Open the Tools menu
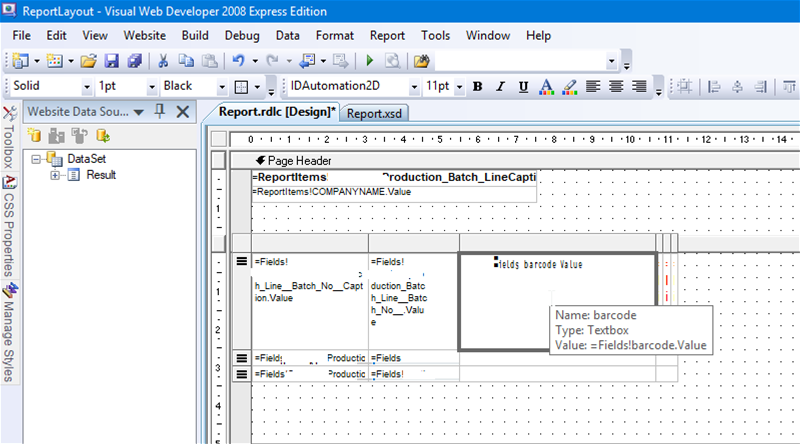Screen dimensions: 800x444 (x=435, y=35)
